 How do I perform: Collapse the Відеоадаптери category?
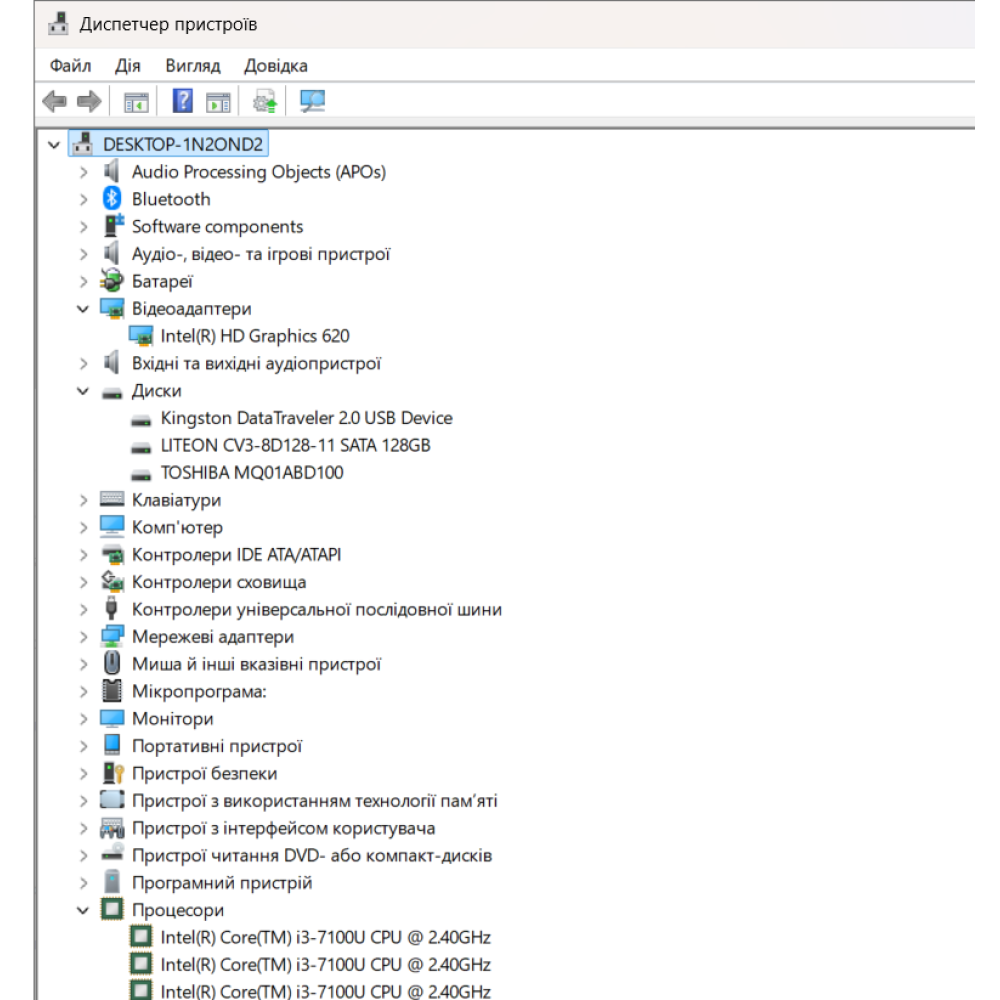[83, 309]
